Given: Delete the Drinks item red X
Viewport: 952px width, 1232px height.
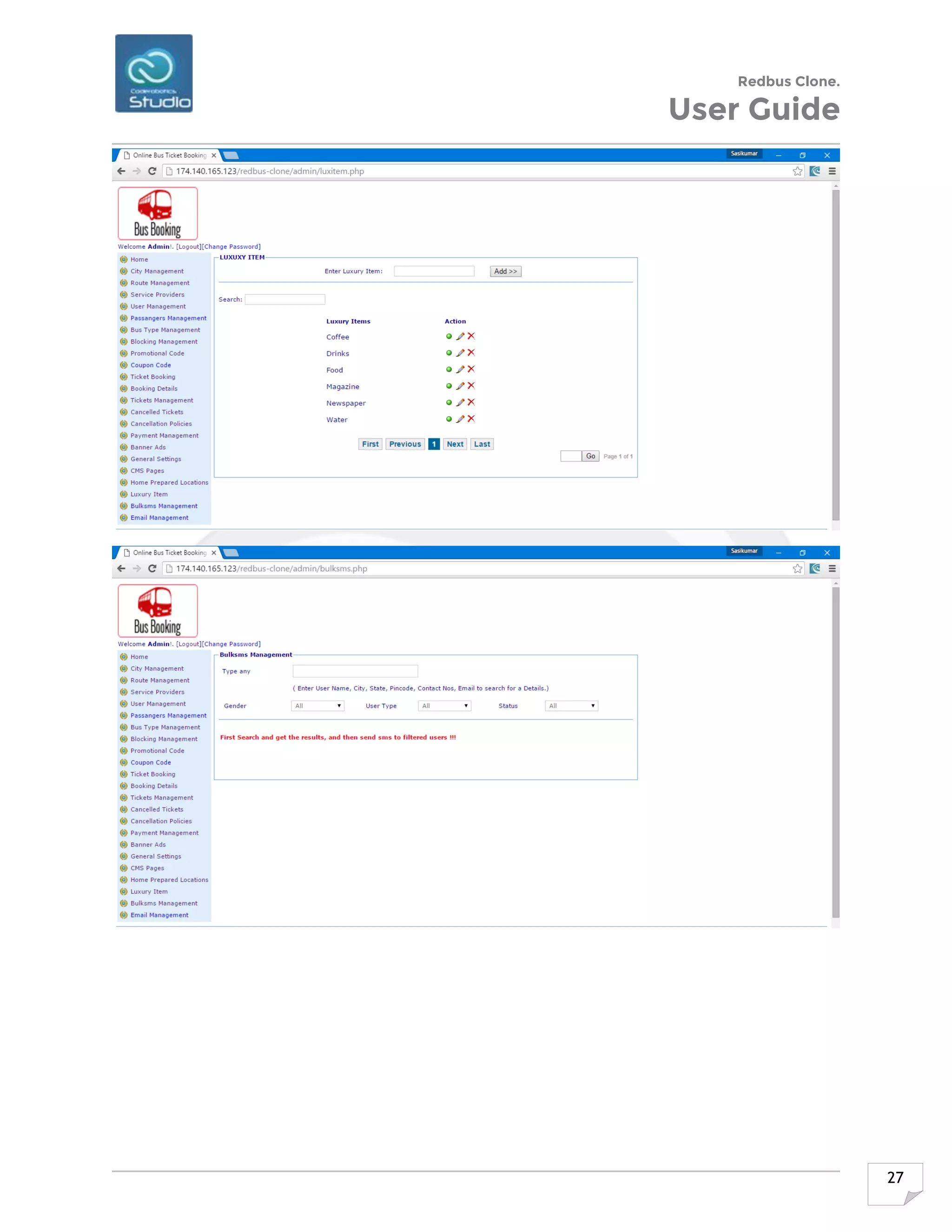Looking at the screenshot, I should pyautogui.click(x=471, y=352).
